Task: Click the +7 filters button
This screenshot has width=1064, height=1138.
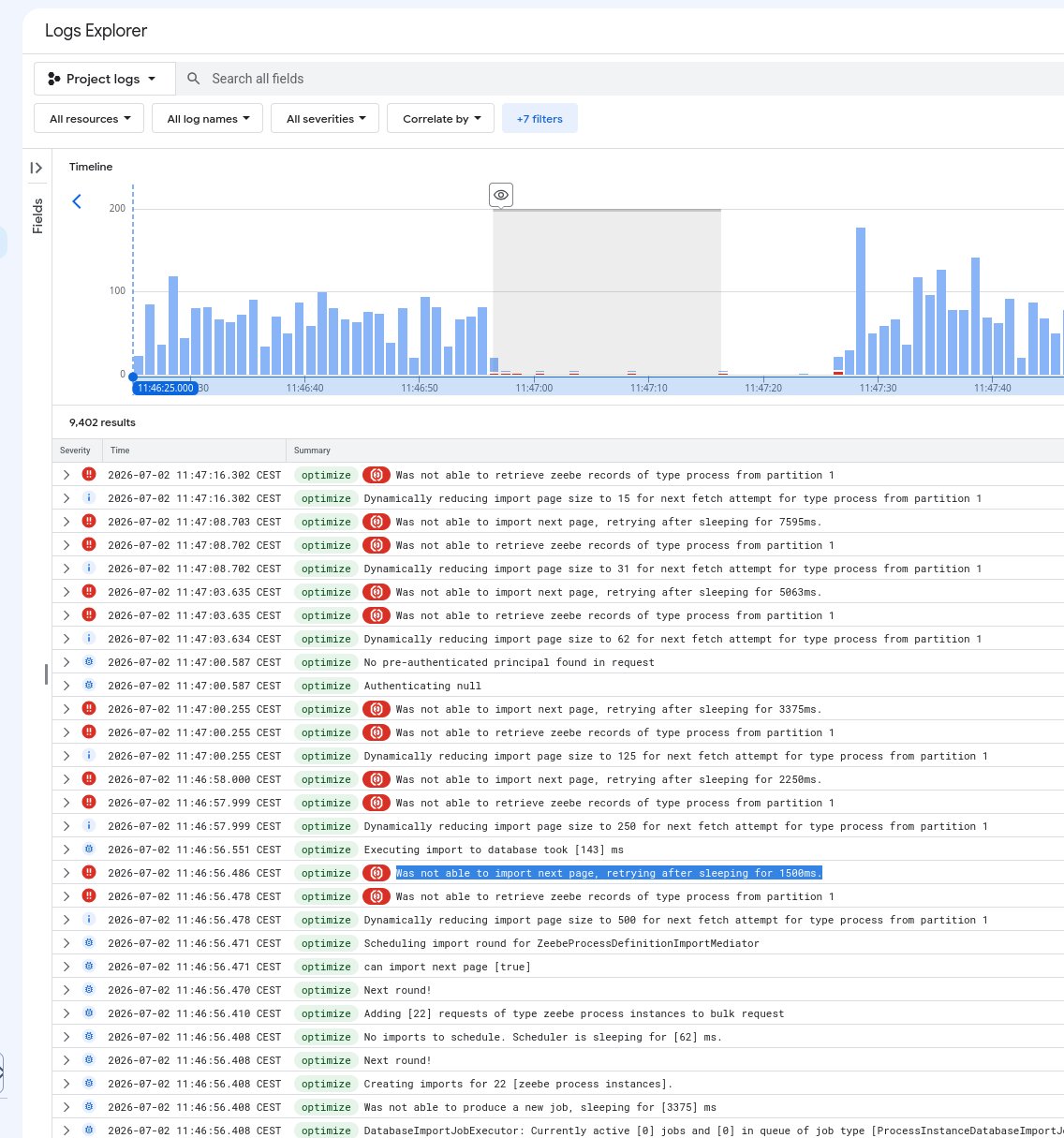Action: 539,119
